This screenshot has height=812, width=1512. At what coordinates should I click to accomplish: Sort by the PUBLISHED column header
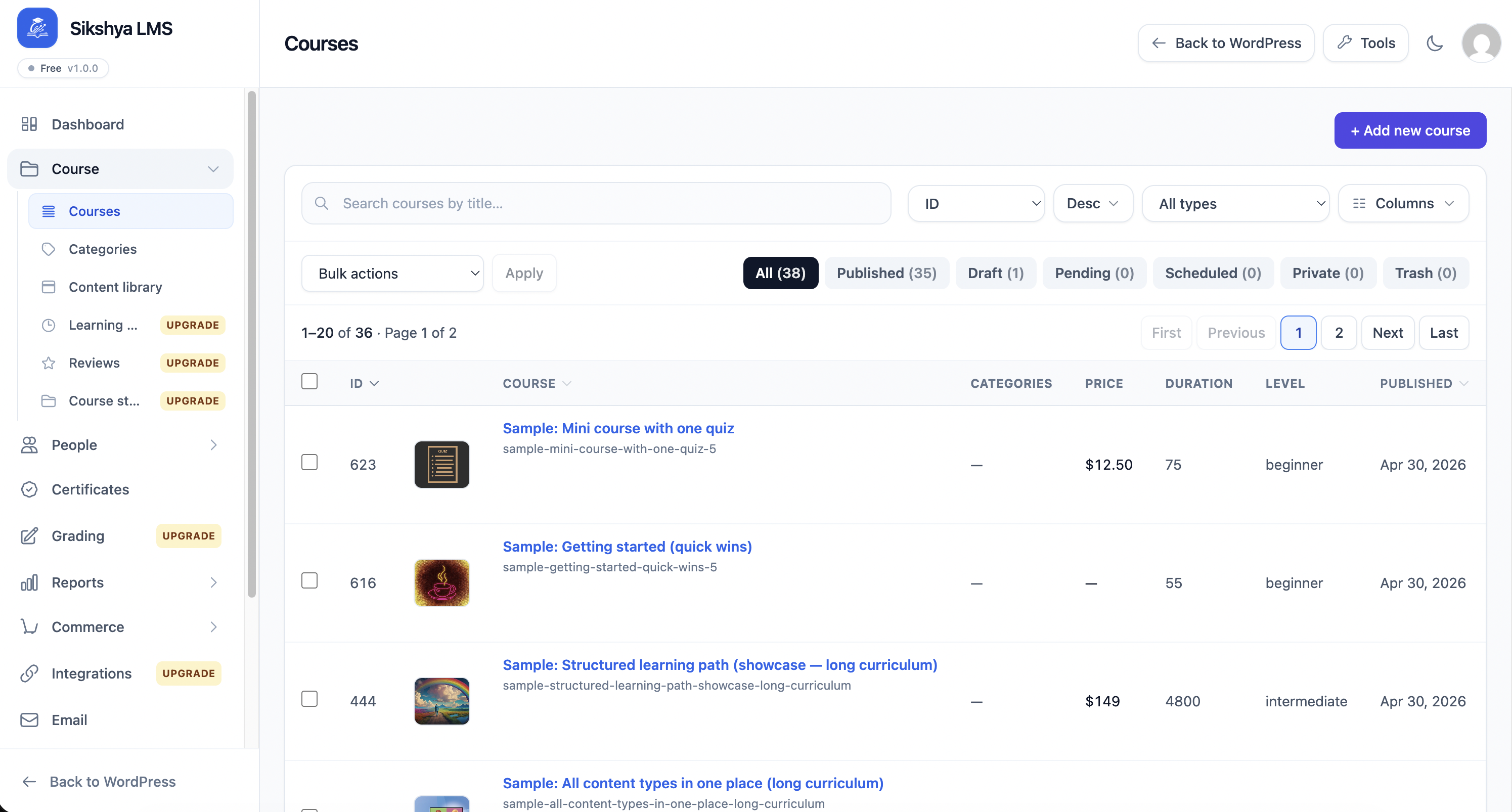pos(1424,383)
